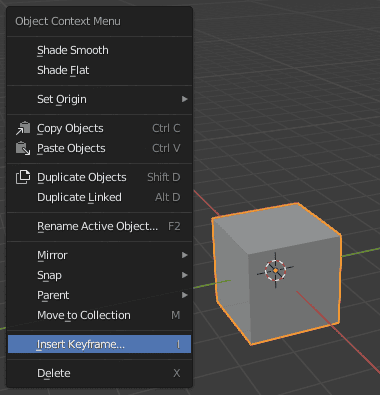Select Rename Active Object entry
This screenshot has height=395, width=380.
[99, 226]
